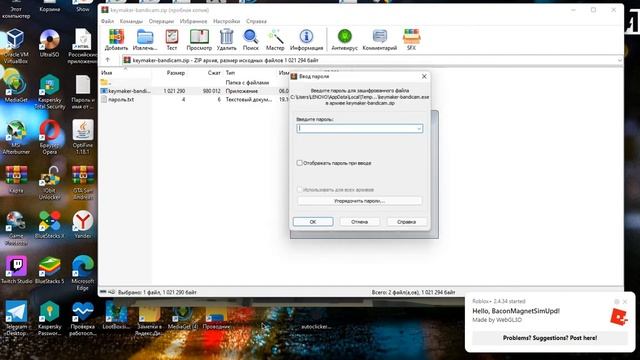The width and height of the screenshot is (640, 360).
Task: Dismiss the Roblox notification with X
Action: [x=625, y=302]
